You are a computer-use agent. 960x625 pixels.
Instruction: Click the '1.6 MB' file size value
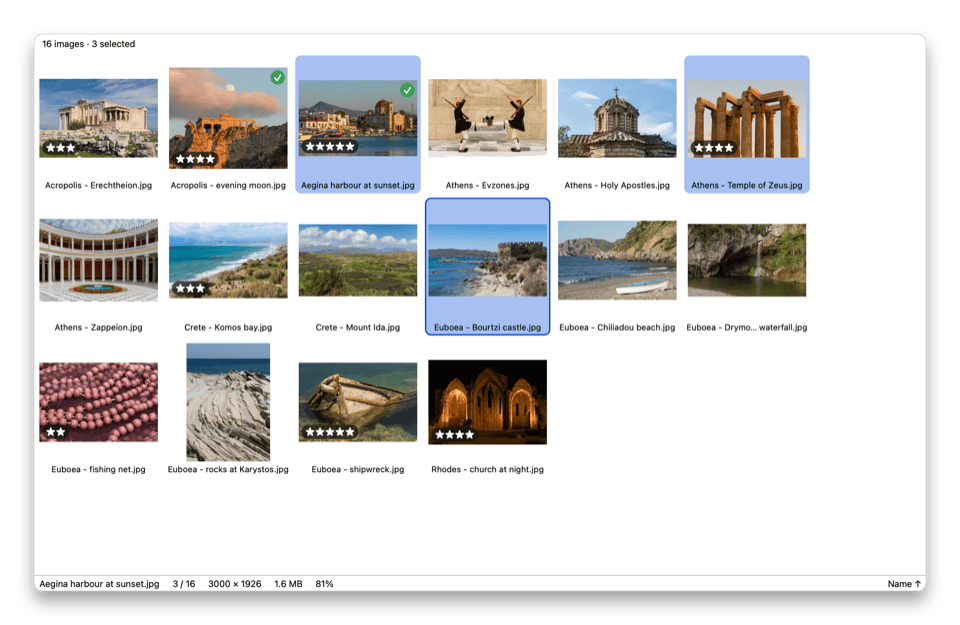pyautogui.click(x=288, y=584)
